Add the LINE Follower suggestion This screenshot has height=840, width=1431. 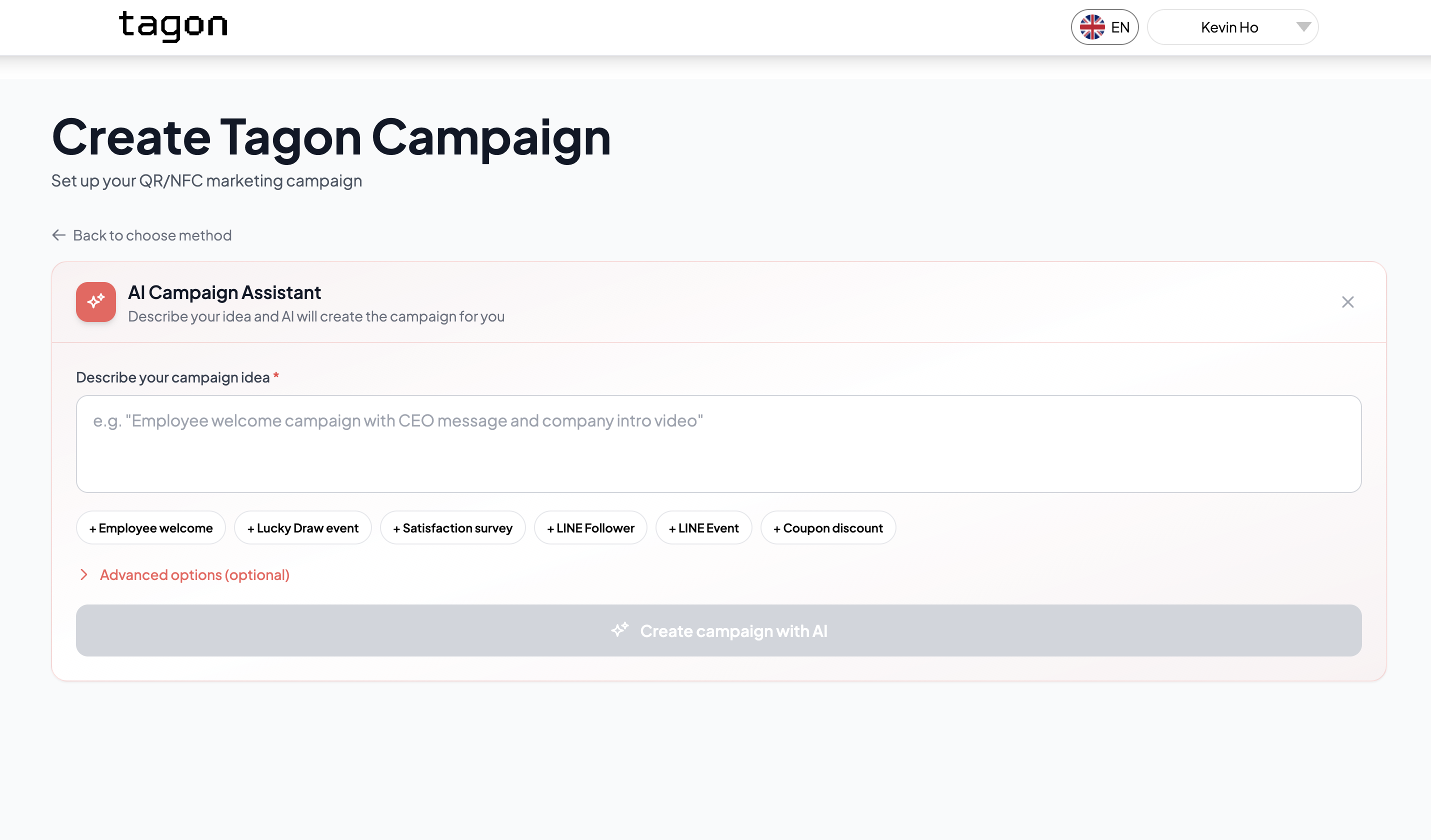click(x=590, y=527)
